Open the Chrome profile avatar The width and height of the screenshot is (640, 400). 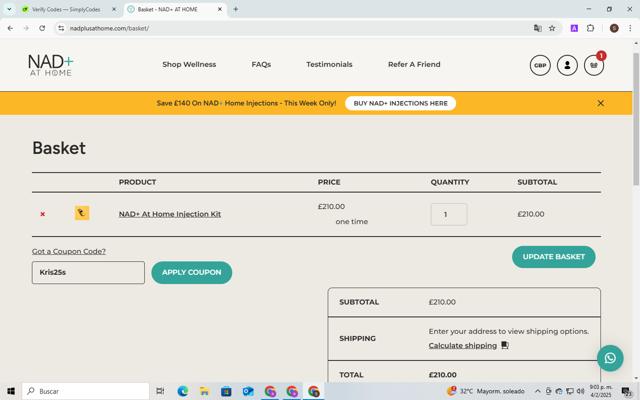(614, 28)
